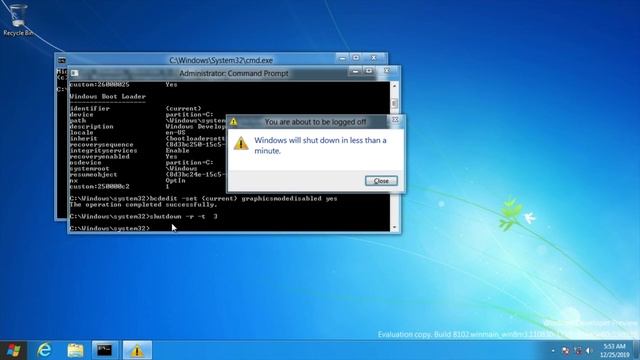Maximize the C:\Windows\System32\cmd.exe window
This screenshot has width=640, height=360.
356,58
